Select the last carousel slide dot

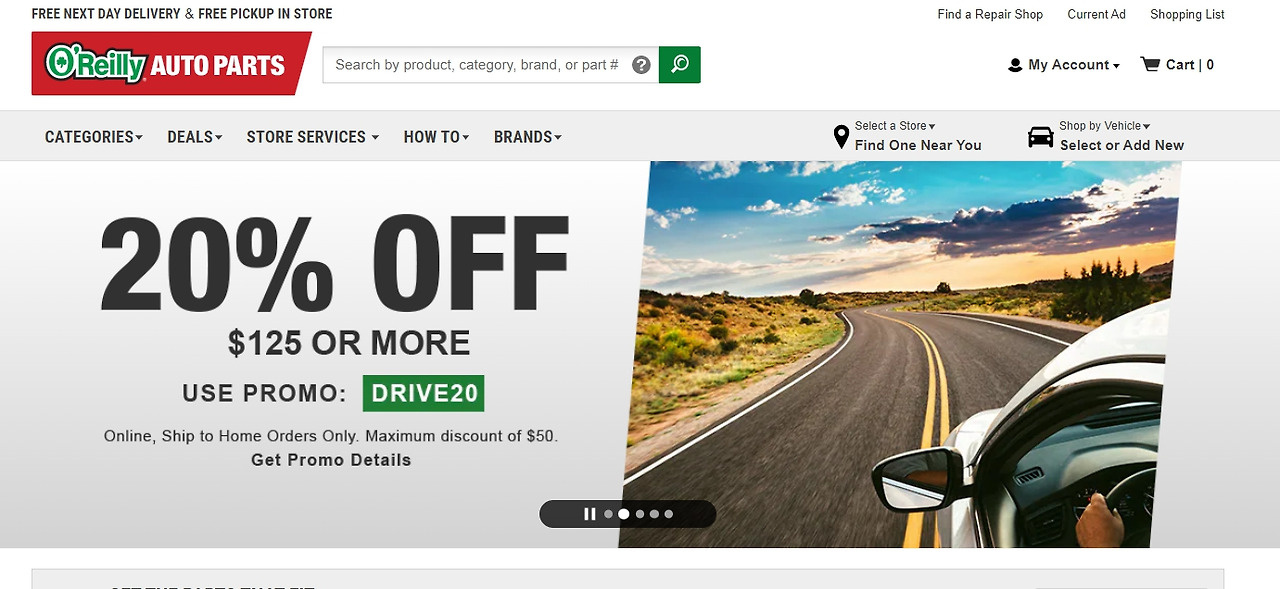pos(669,514)
